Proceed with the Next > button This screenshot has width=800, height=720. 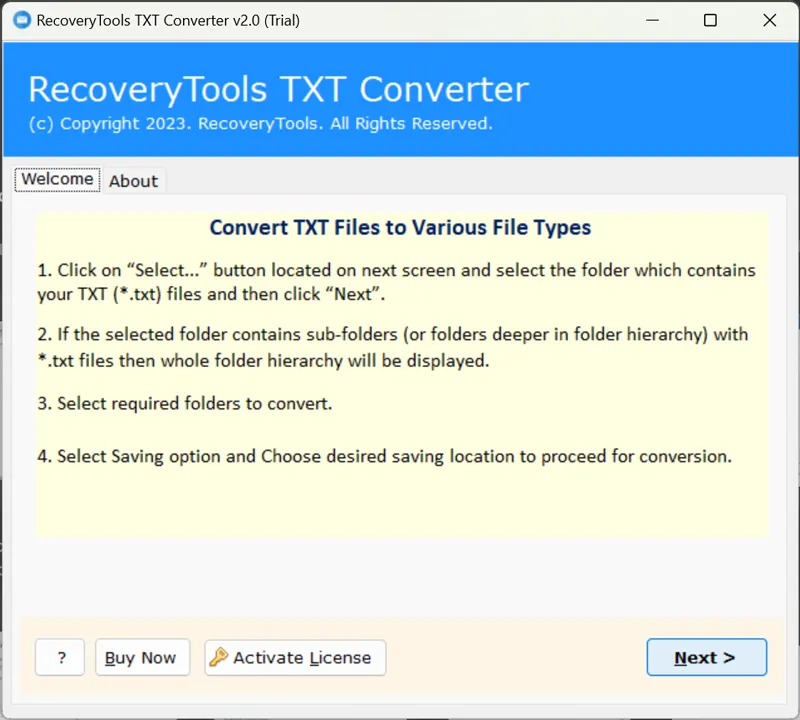(x=707, y=657)
